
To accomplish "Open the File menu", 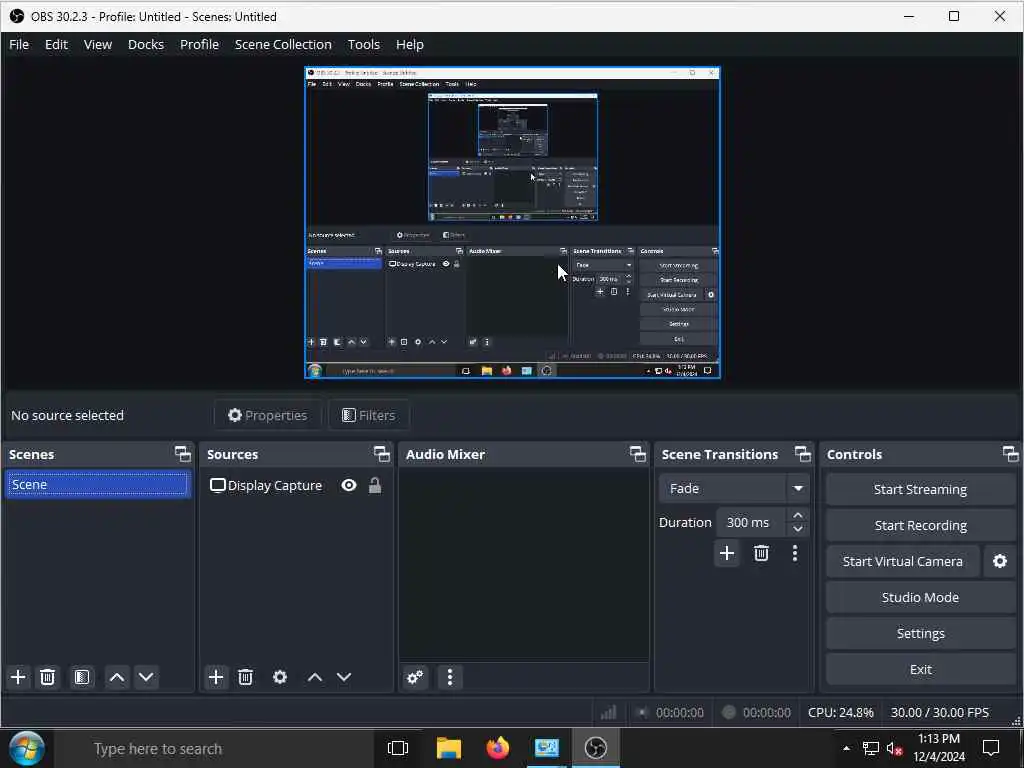I will (19, 44).
